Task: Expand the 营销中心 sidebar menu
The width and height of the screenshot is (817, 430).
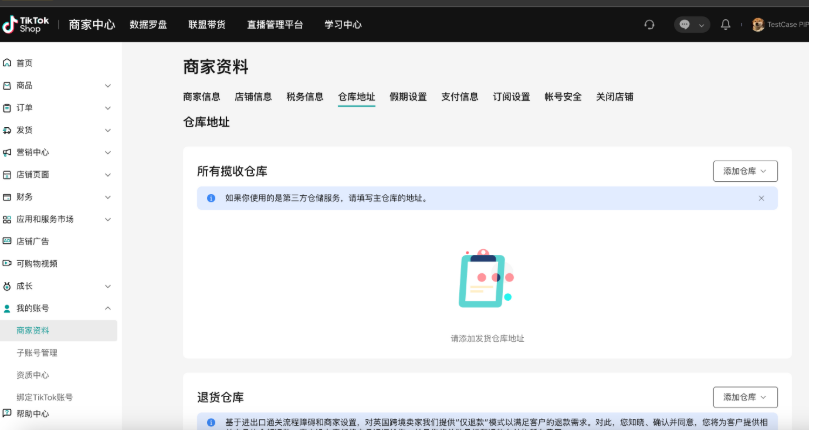Action: (x=108, y=152)
